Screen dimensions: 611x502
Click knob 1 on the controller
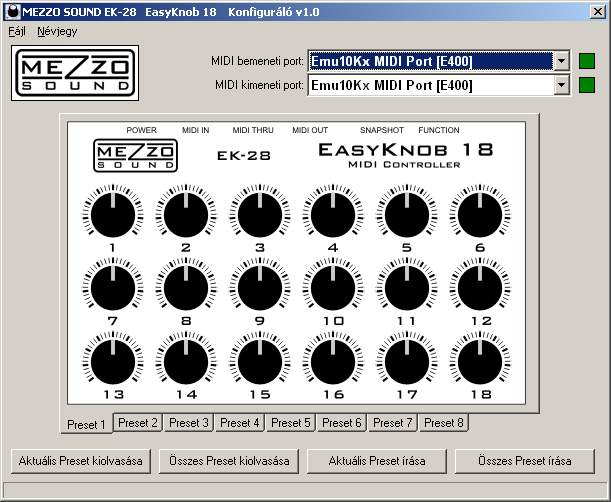pyautogui.click(x=113, y=215)
